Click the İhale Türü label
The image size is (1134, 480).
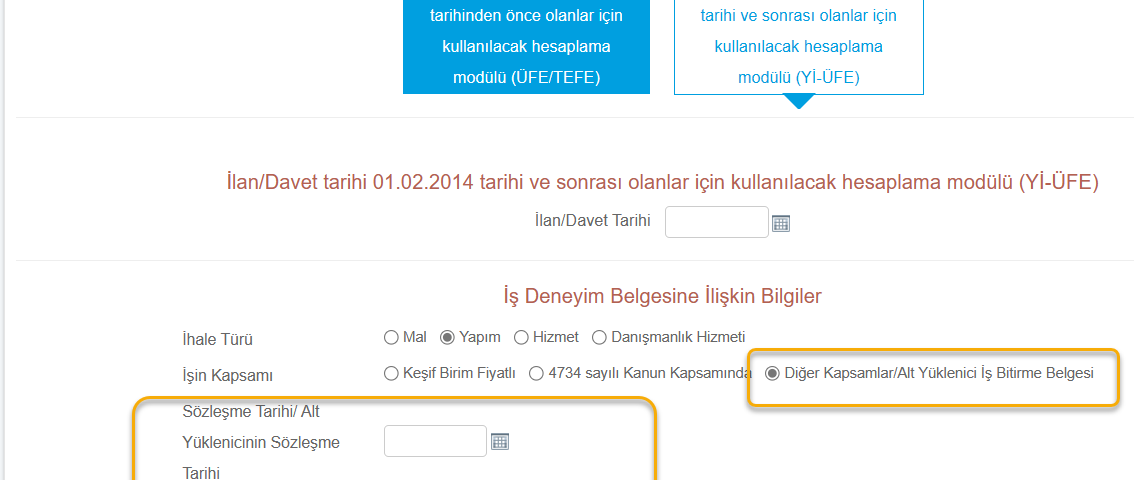coord(217,338)
